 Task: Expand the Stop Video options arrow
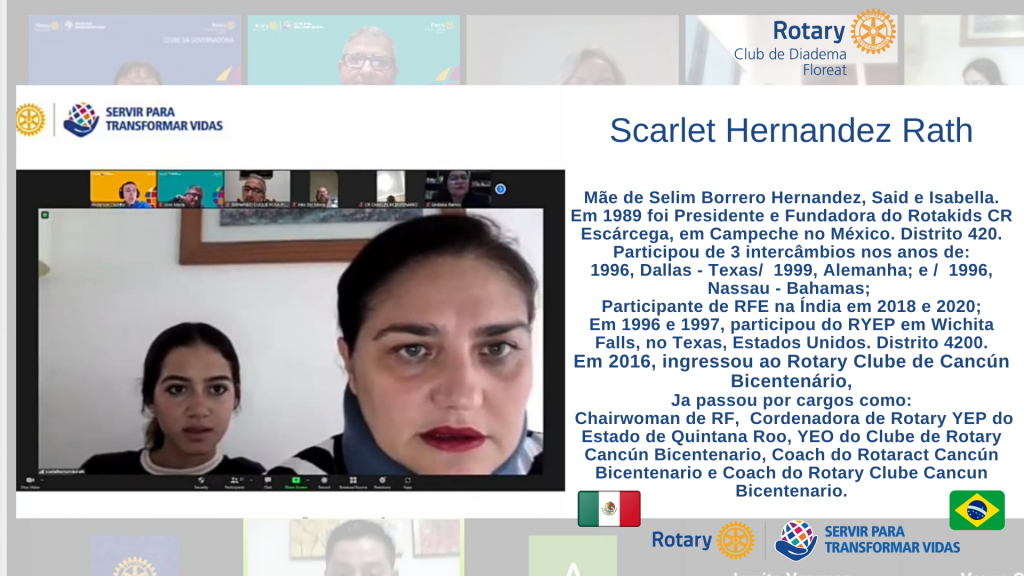(x=40, y=479)
